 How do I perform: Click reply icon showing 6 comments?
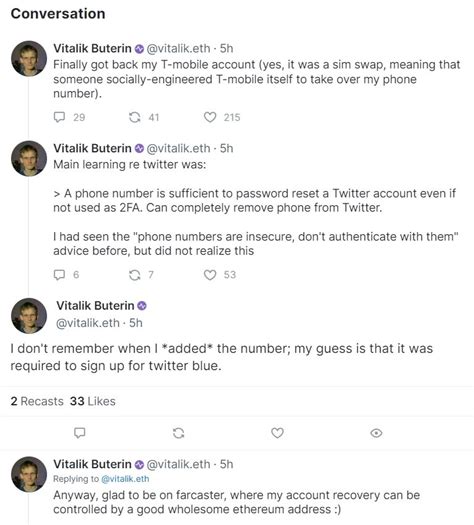click(x=59, y=275)
